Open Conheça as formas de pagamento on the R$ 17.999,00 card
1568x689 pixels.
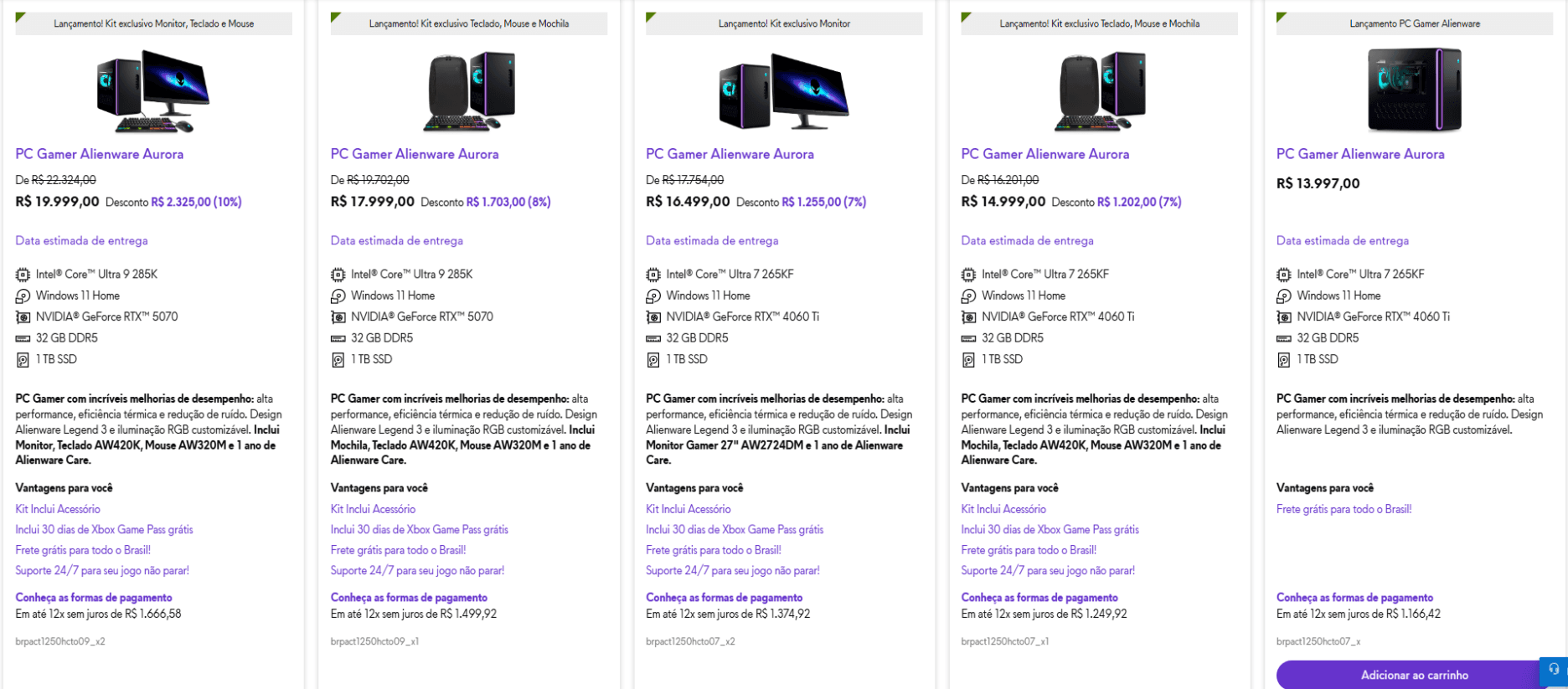(x=409, y=598)
